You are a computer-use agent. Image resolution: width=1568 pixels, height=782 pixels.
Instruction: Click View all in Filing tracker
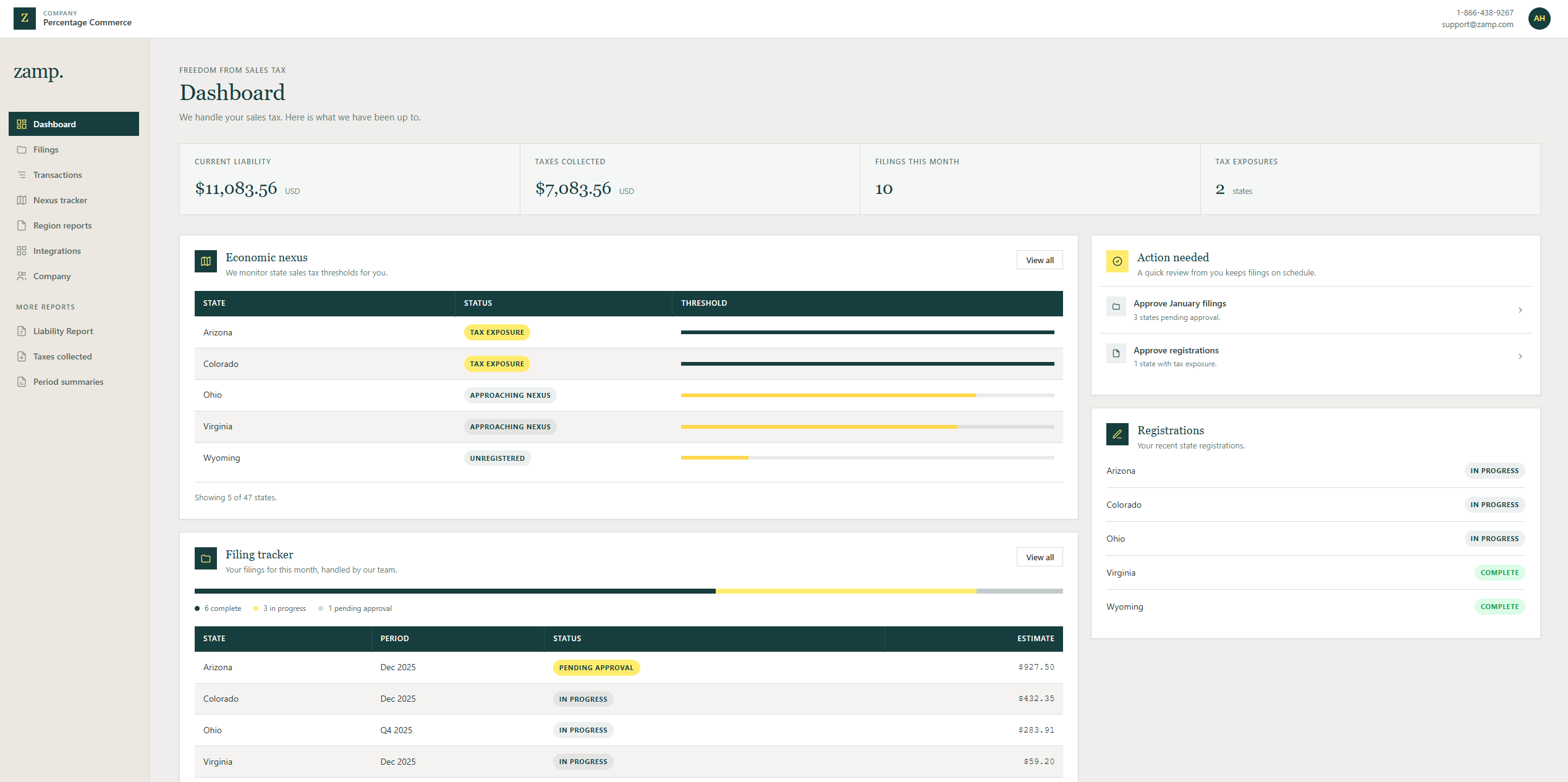tap(1040, 557)
